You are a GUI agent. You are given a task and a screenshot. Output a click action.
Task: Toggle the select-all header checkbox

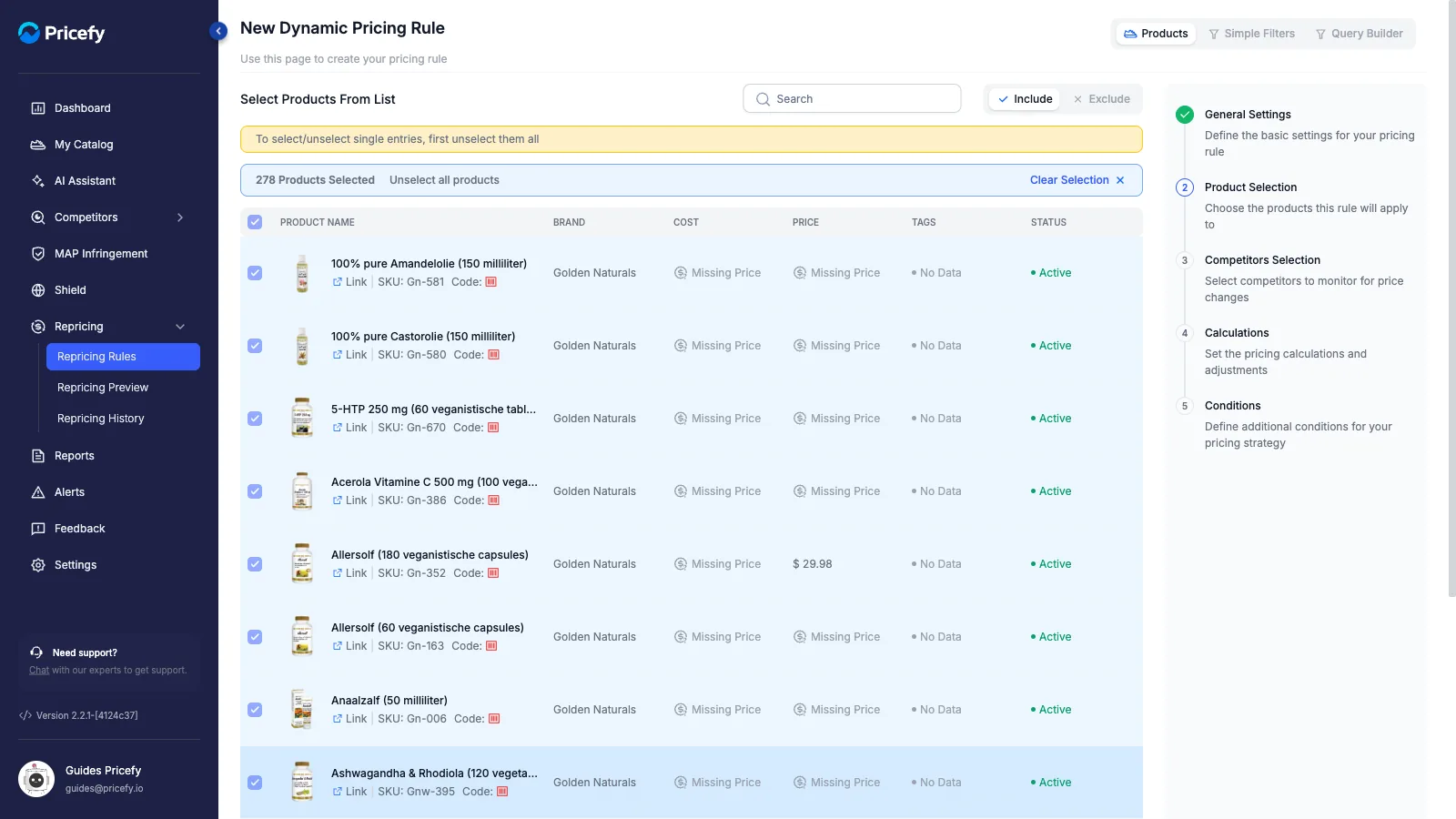point(255,222)
